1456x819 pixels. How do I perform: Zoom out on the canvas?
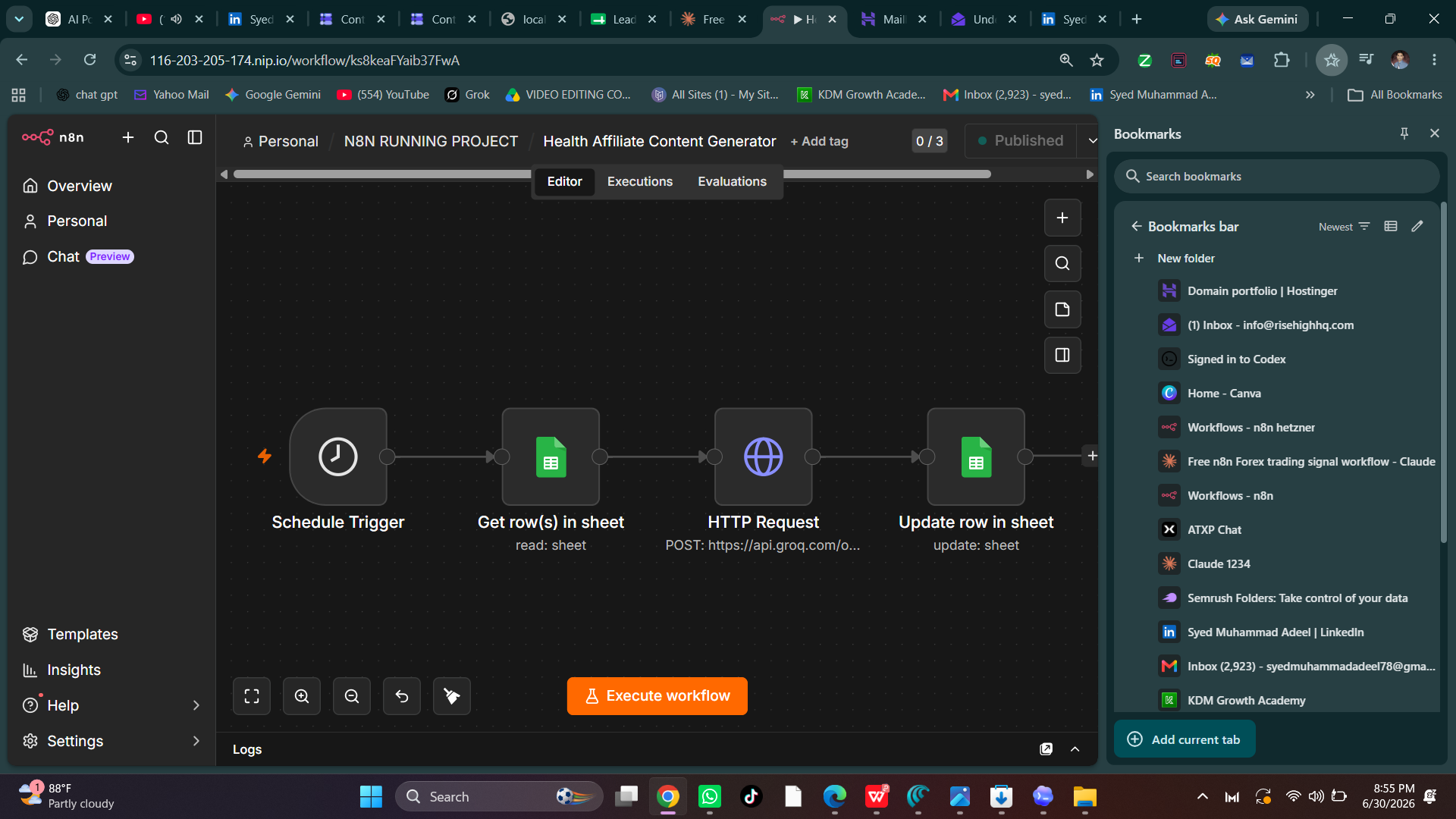[x=352, y=696]
